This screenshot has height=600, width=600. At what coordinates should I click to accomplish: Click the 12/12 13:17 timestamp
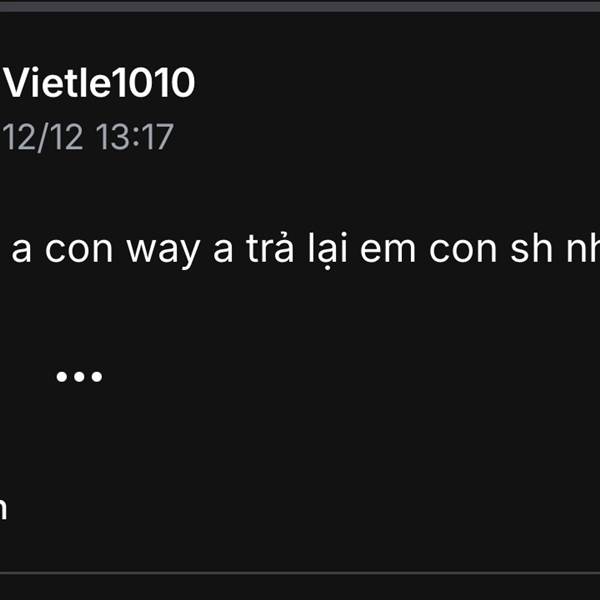point(88,137)
